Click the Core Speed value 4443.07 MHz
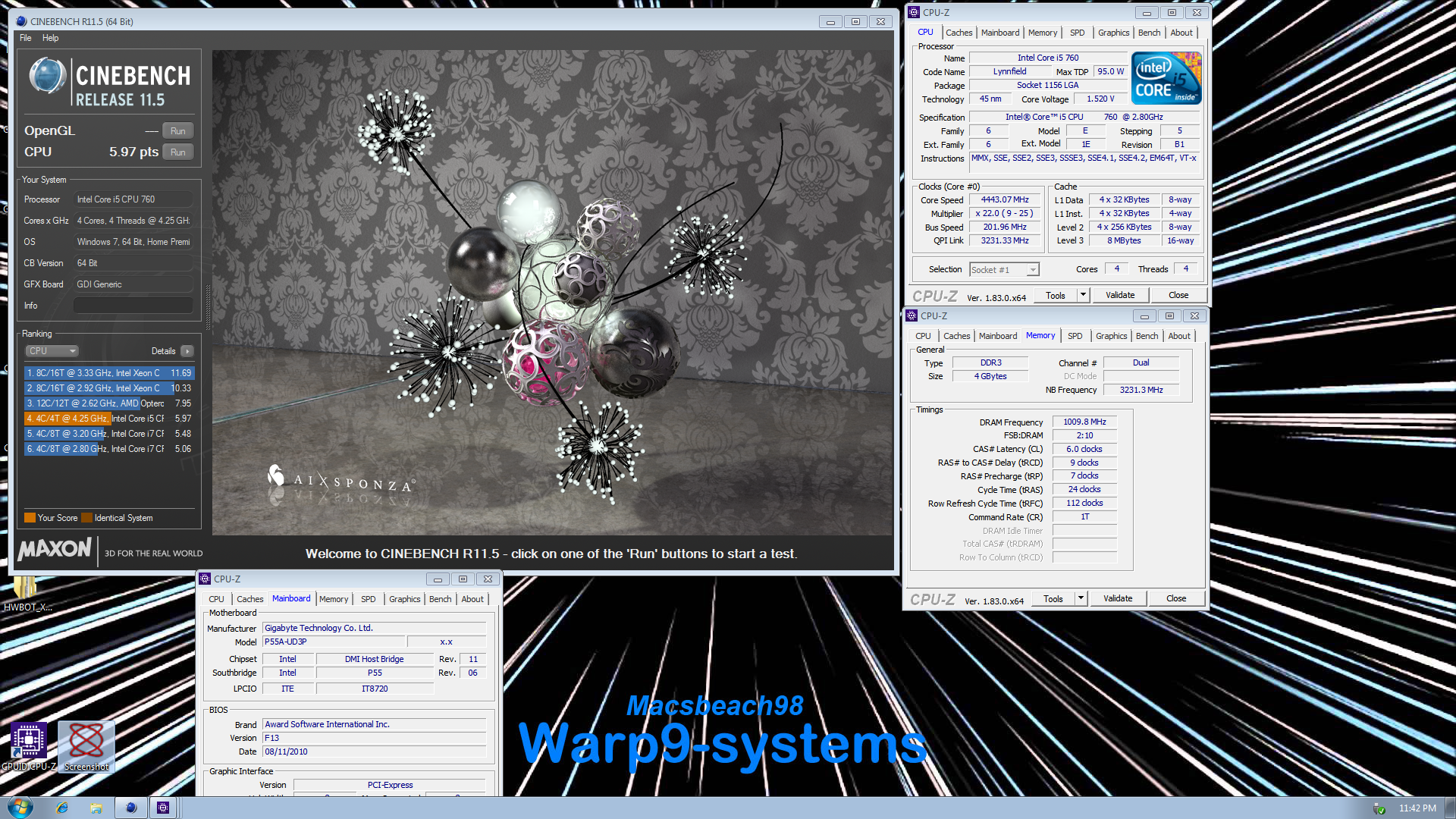Viewport: 1456px width, 819px height. [x=1005, y=199]
